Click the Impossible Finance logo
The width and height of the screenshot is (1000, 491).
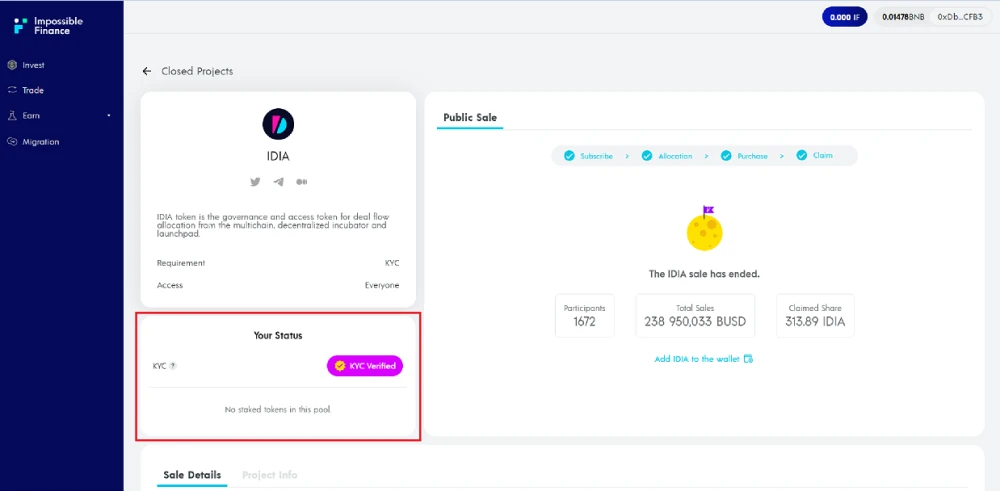tap(48, 26)
